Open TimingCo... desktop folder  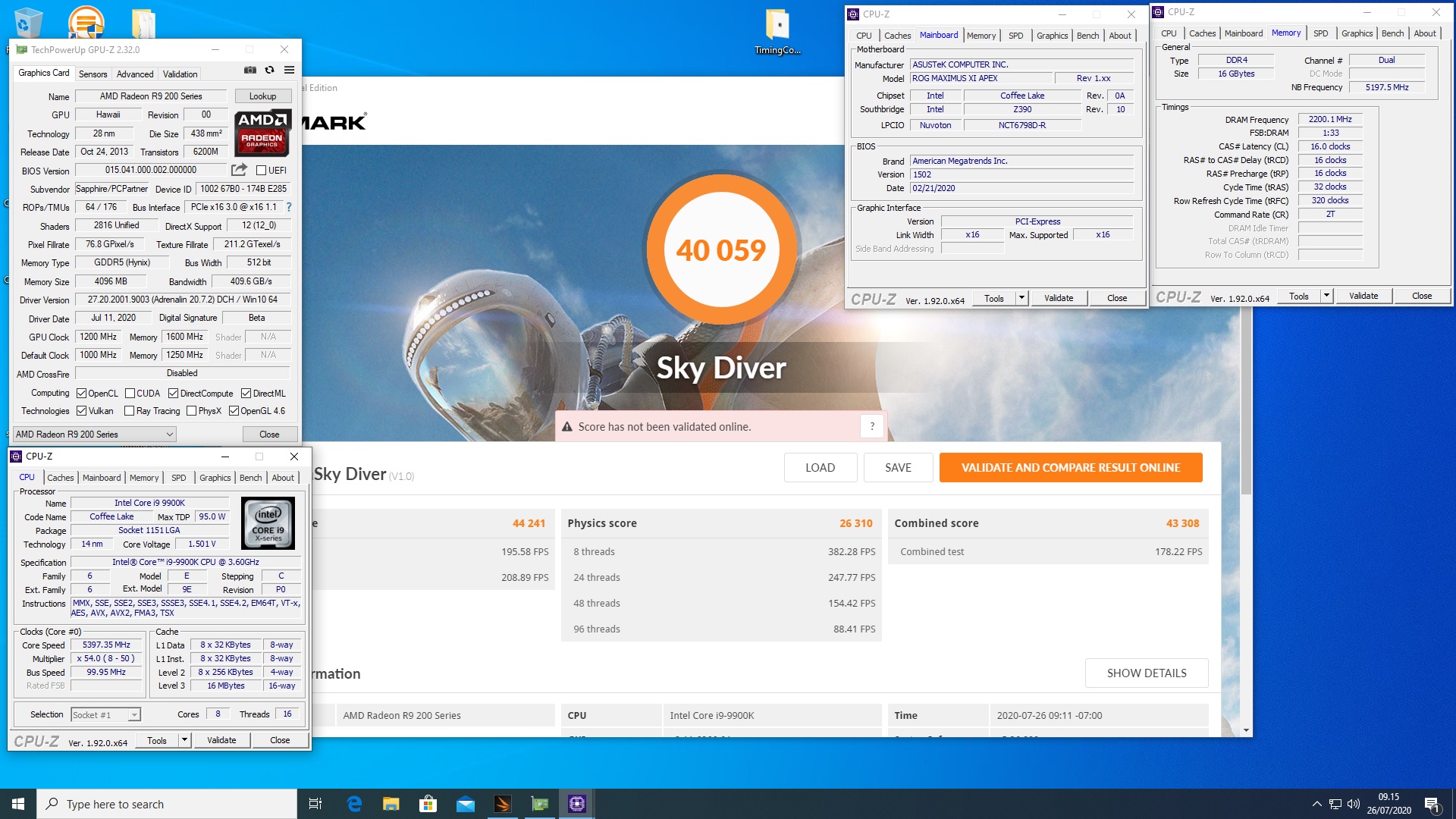coord(777,32)
